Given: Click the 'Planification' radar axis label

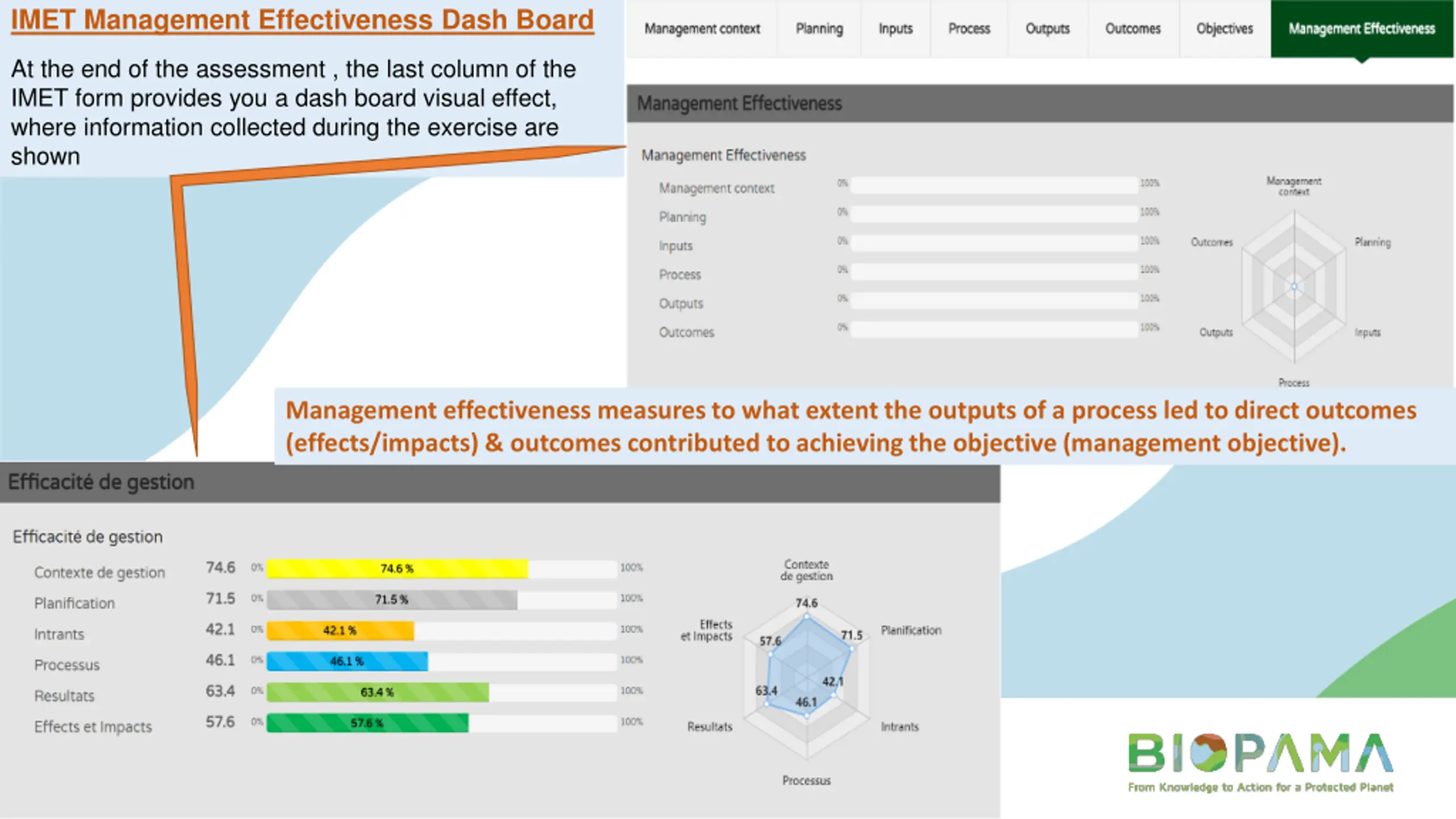Looking at the screenshot, I should [911, 630].
